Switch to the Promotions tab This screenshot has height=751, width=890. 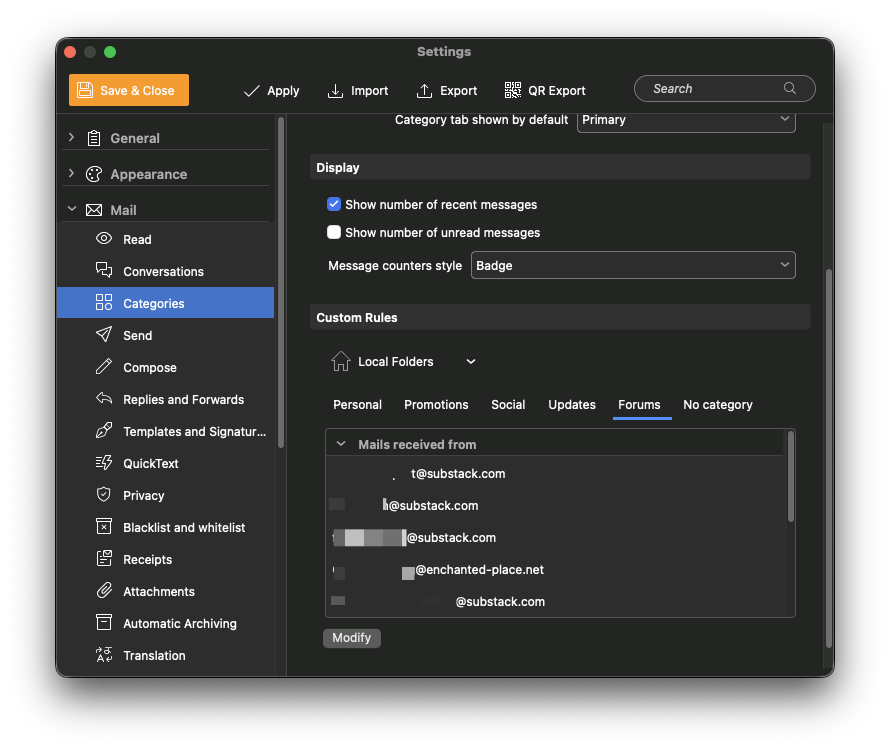436,404
